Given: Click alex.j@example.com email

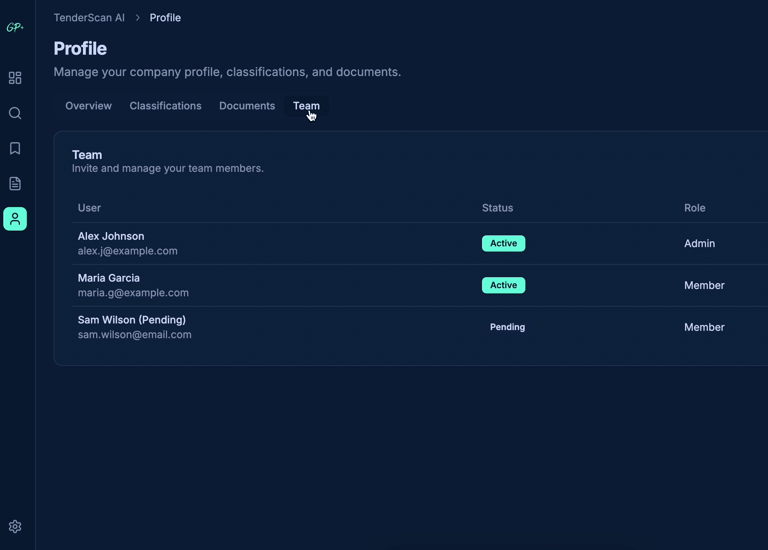Looking at the screenshot, I should (127, 251).
